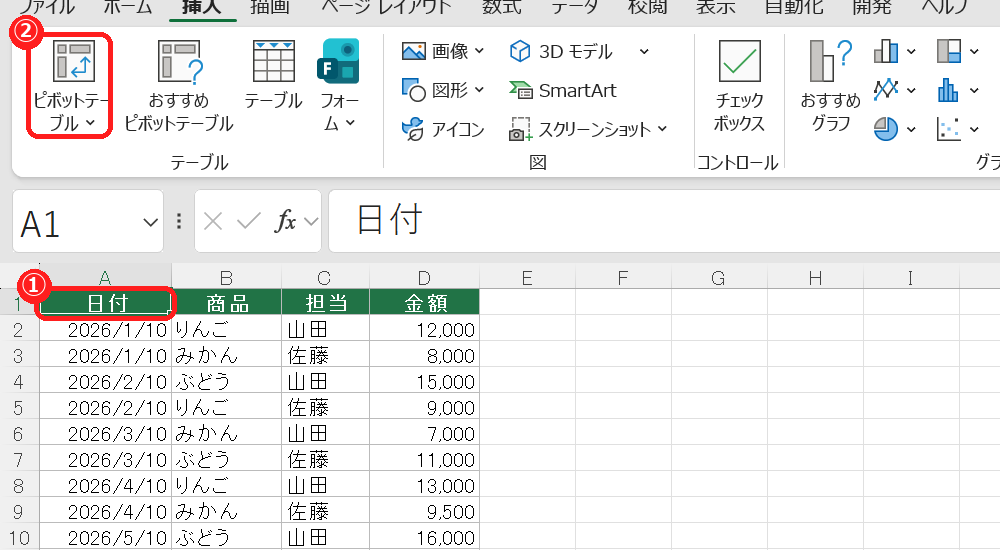
Task: Expand the column chart dropdown arrow
Action: 911,51
